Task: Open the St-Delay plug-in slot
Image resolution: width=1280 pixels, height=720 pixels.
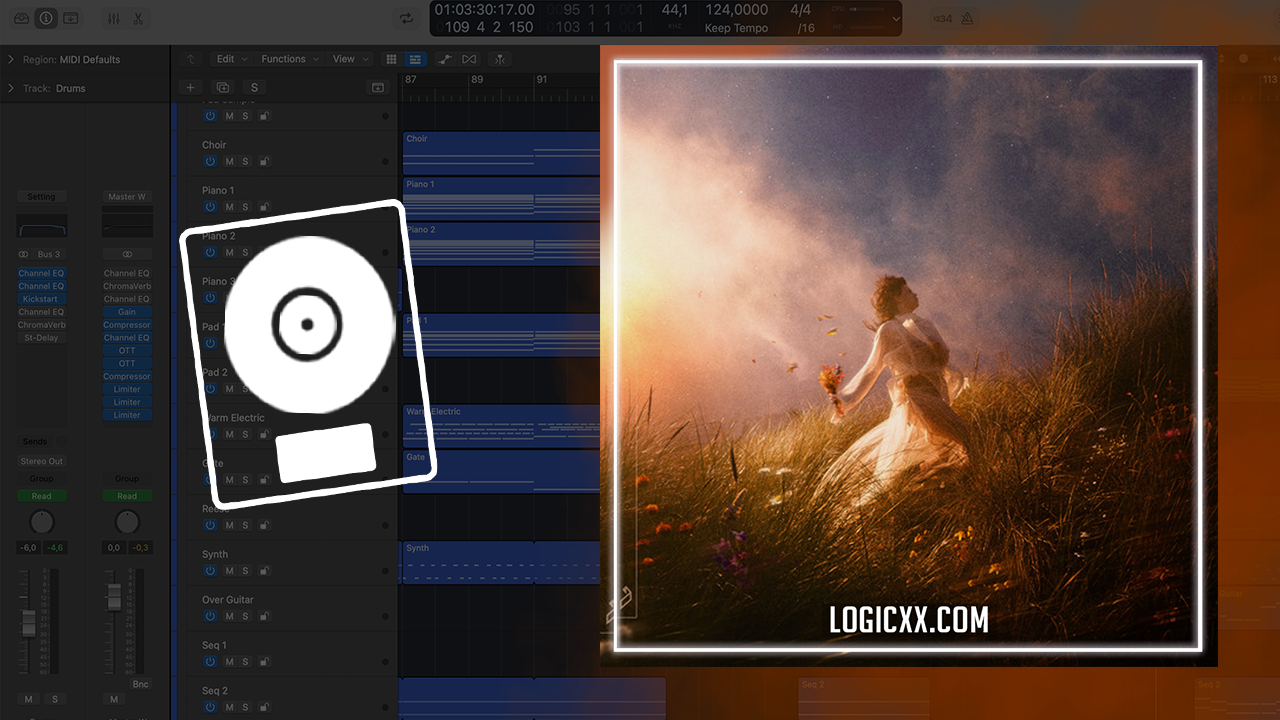Action: 41,338
